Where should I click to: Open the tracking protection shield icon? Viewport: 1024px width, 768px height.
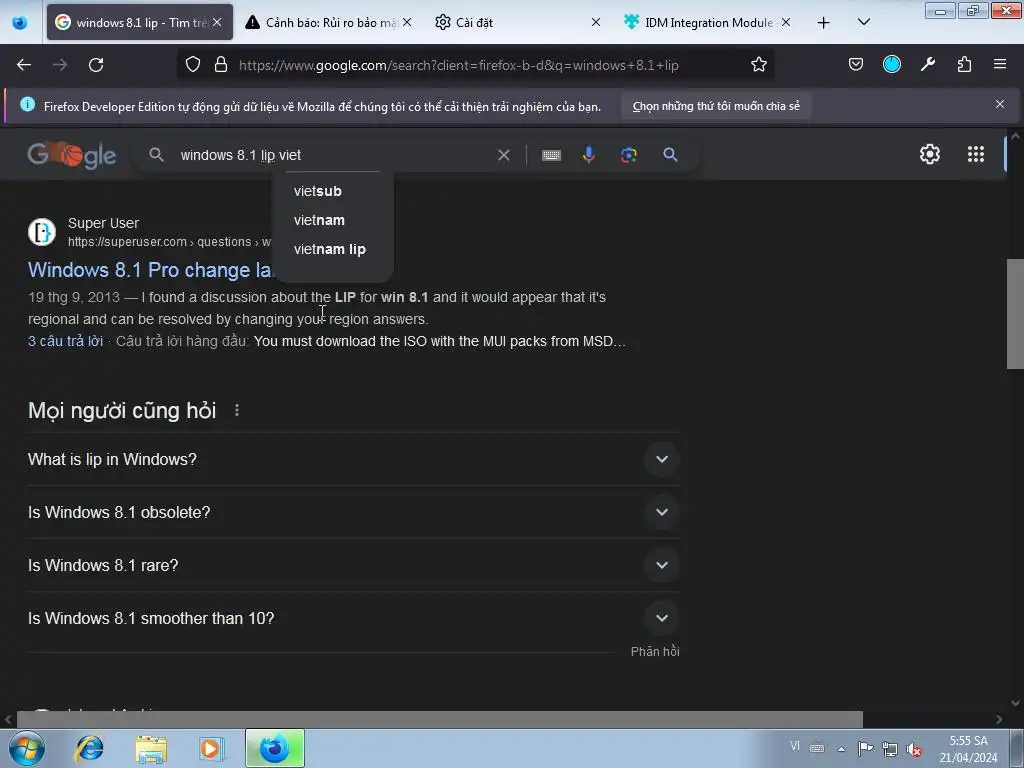point(193,65)
